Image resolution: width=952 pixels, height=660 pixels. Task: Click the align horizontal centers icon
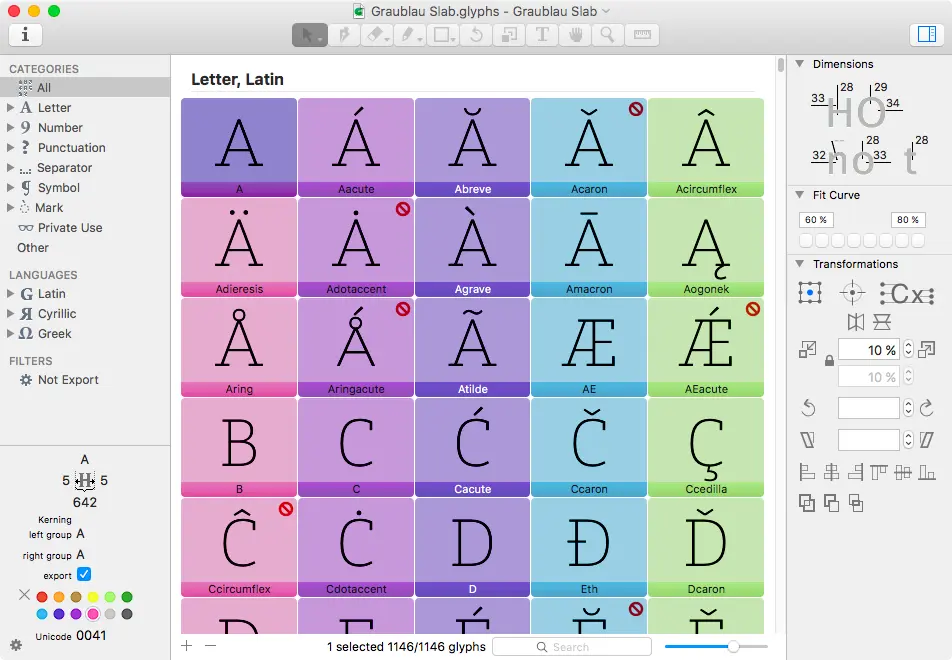coord(831,472)
